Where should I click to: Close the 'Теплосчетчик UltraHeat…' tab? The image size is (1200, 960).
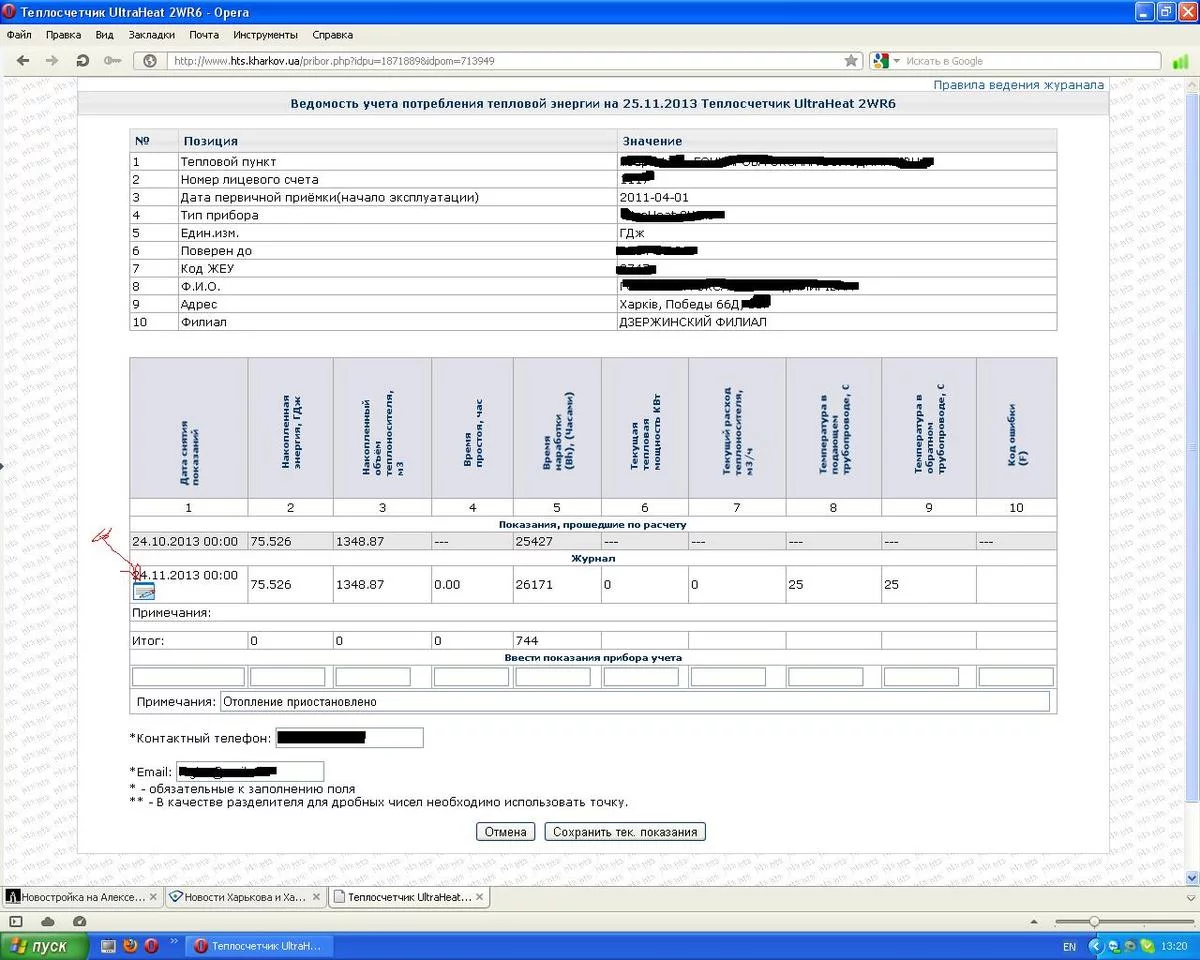(479, 898)
